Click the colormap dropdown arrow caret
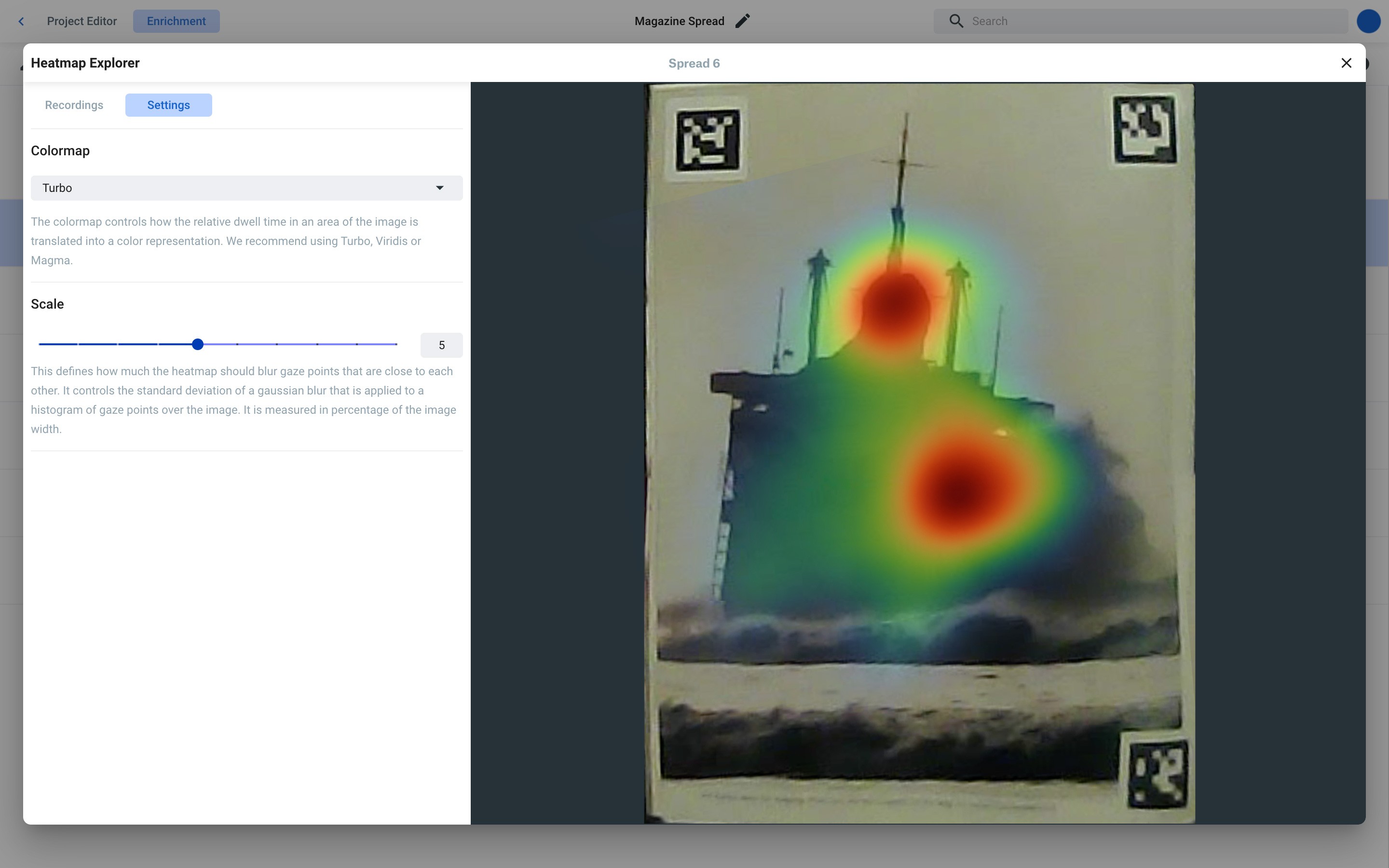The height and width of the screenshot is (868, 1389). pos(440,188)
